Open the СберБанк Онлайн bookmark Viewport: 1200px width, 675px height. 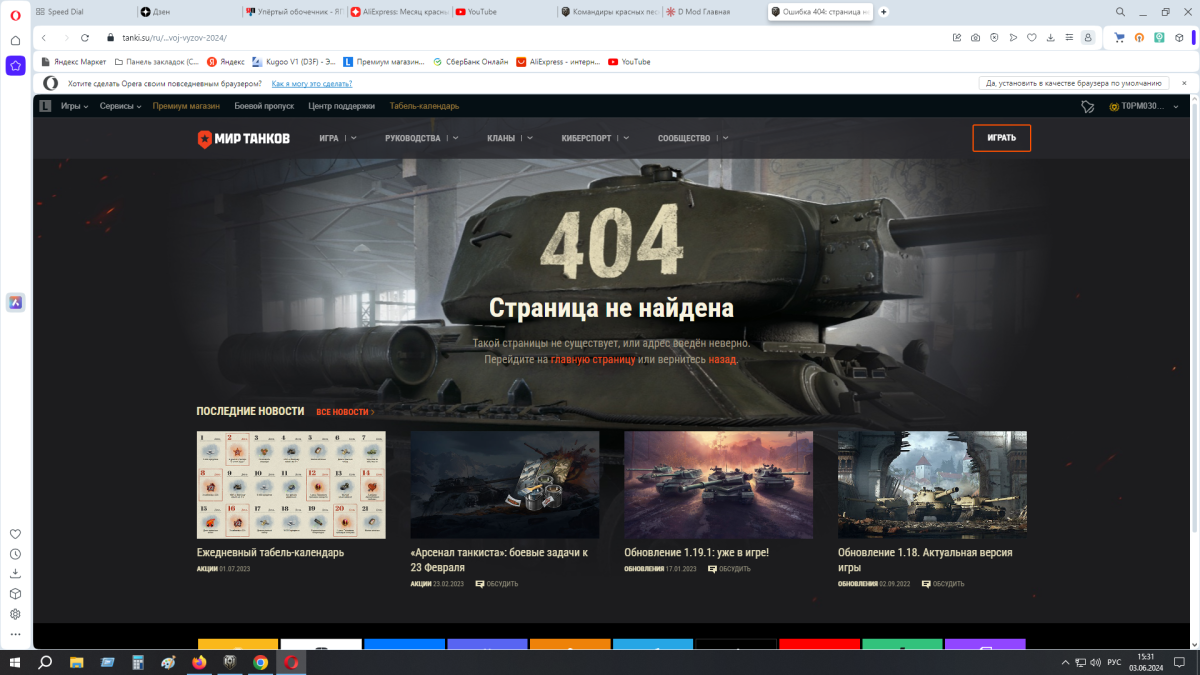coord(470,62)
